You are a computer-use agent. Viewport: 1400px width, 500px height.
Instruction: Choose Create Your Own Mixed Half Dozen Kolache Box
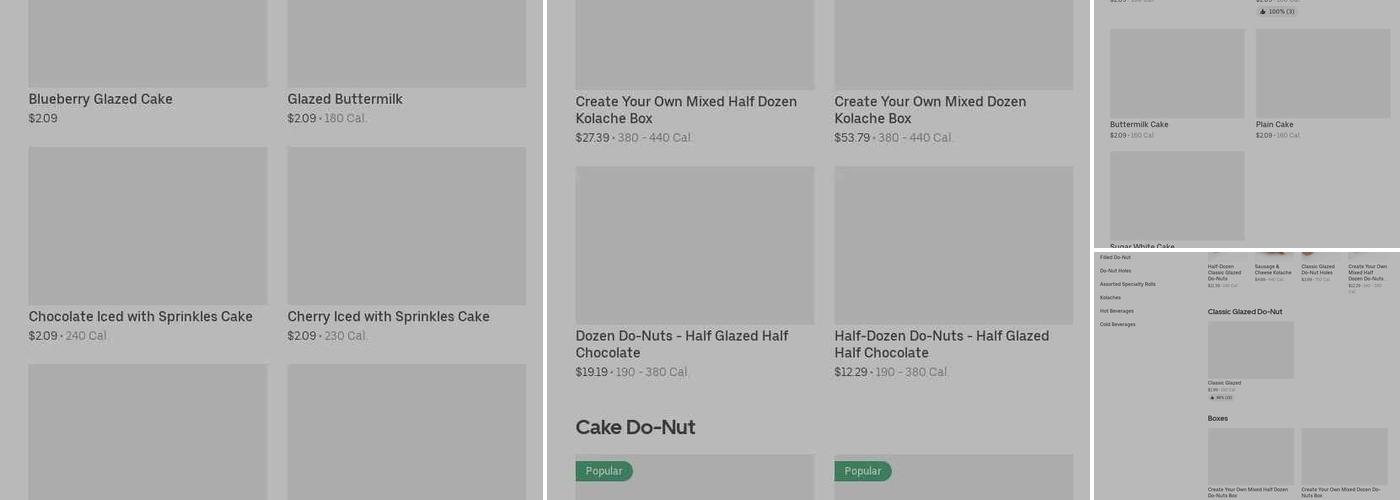point(686,110)
